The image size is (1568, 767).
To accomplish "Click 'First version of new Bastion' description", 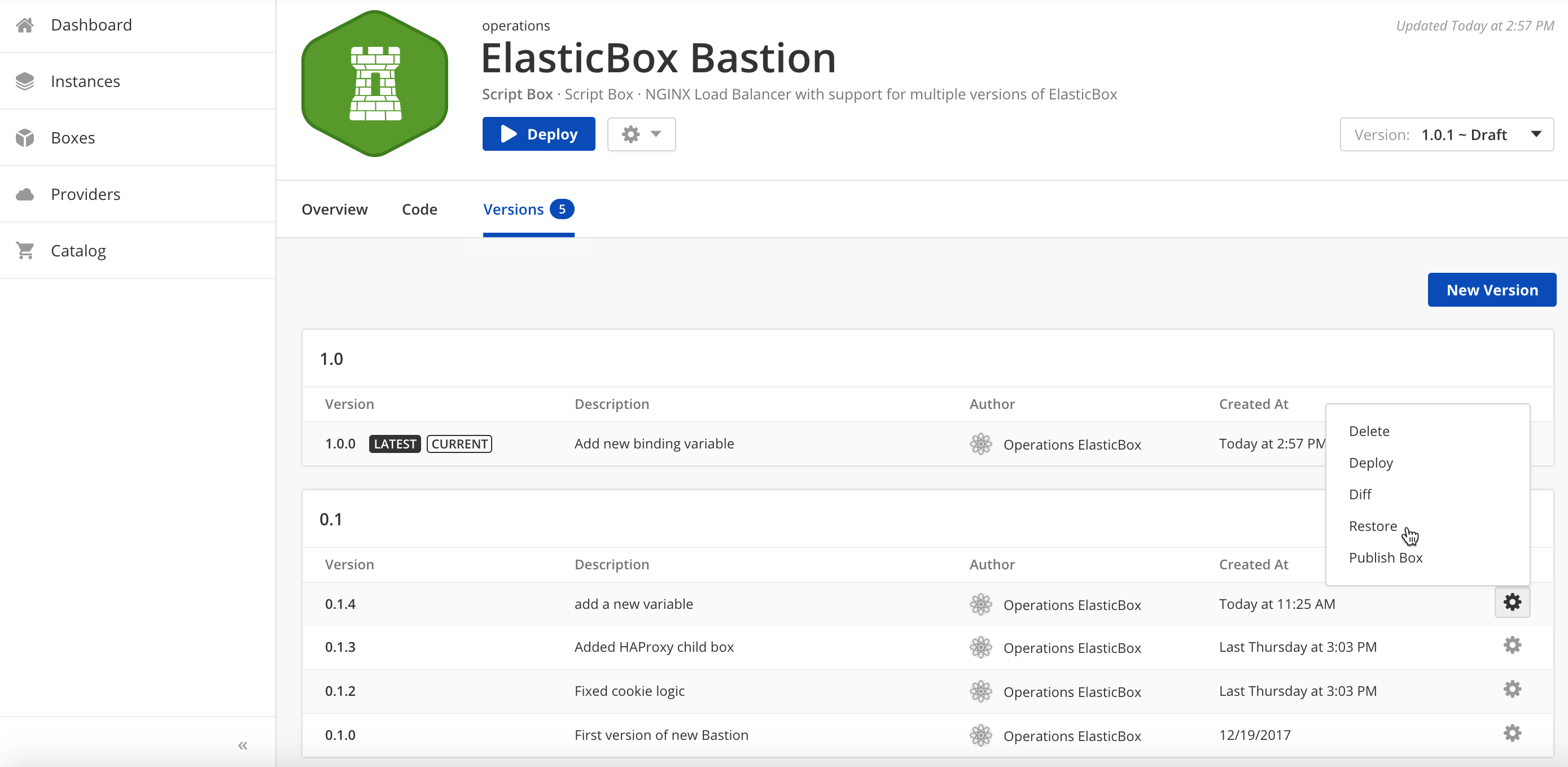I will 662,735.
